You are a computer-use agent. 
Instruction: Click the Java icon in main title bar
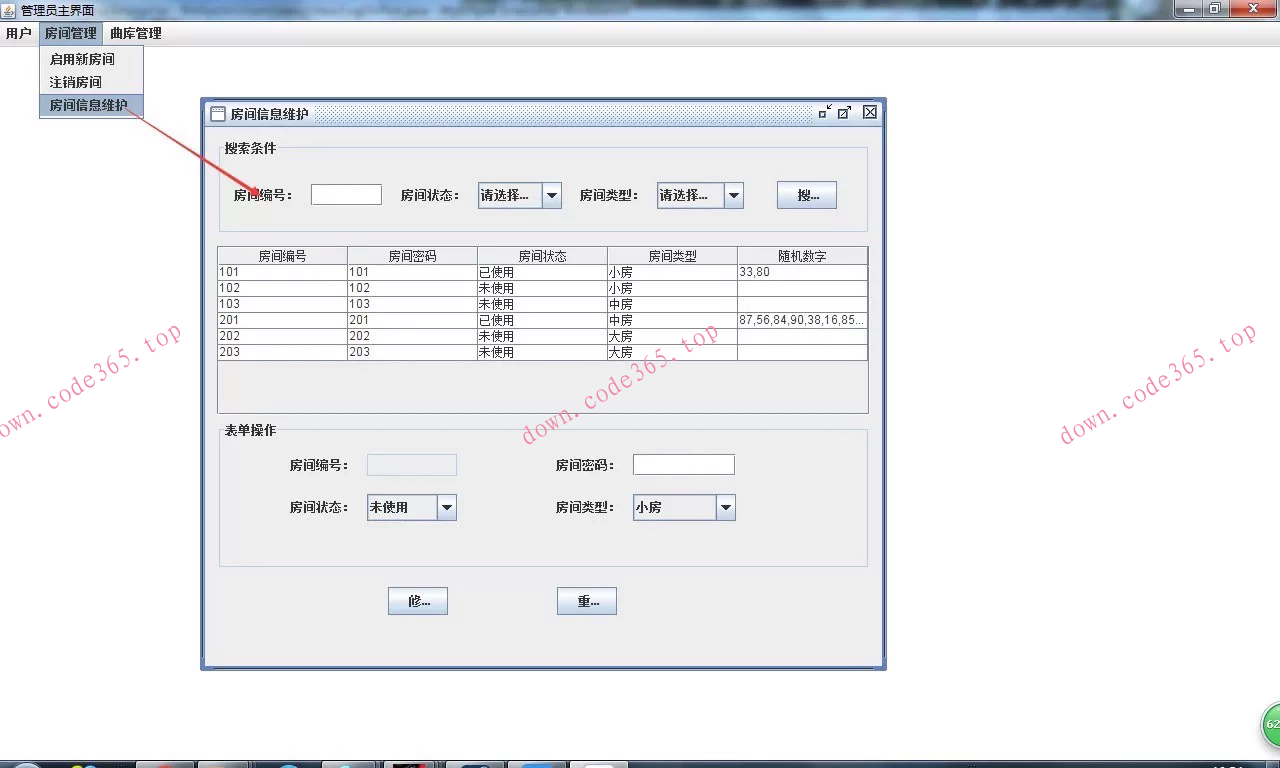(x=9, y=9)
